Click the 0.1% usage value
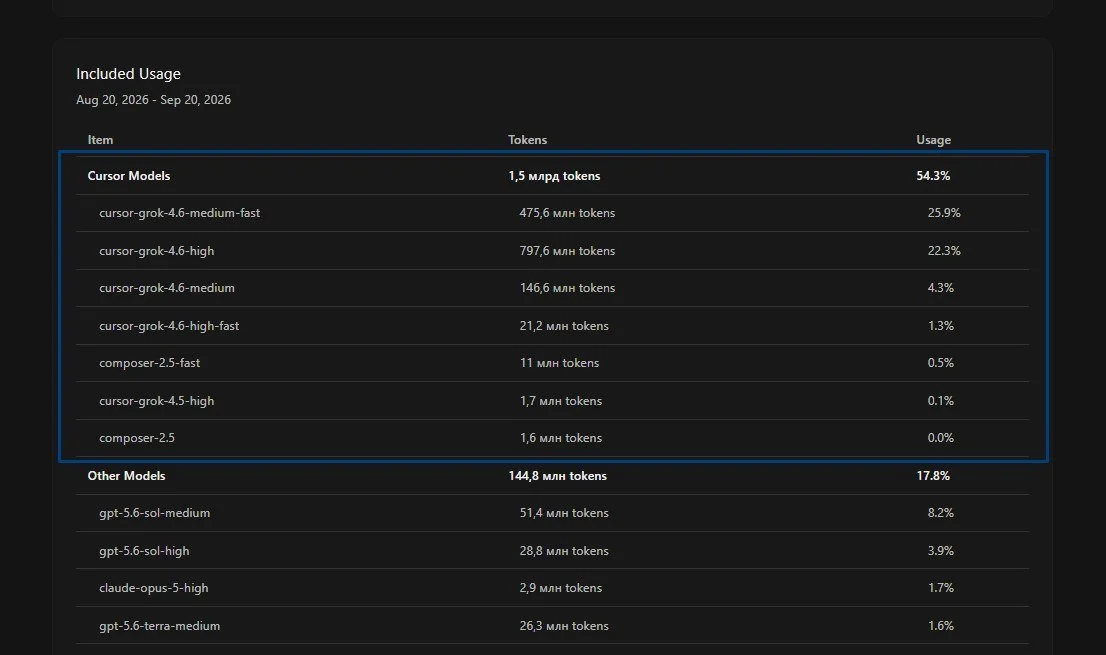Viewport: 1106px width, 655px height. point(940,400)
